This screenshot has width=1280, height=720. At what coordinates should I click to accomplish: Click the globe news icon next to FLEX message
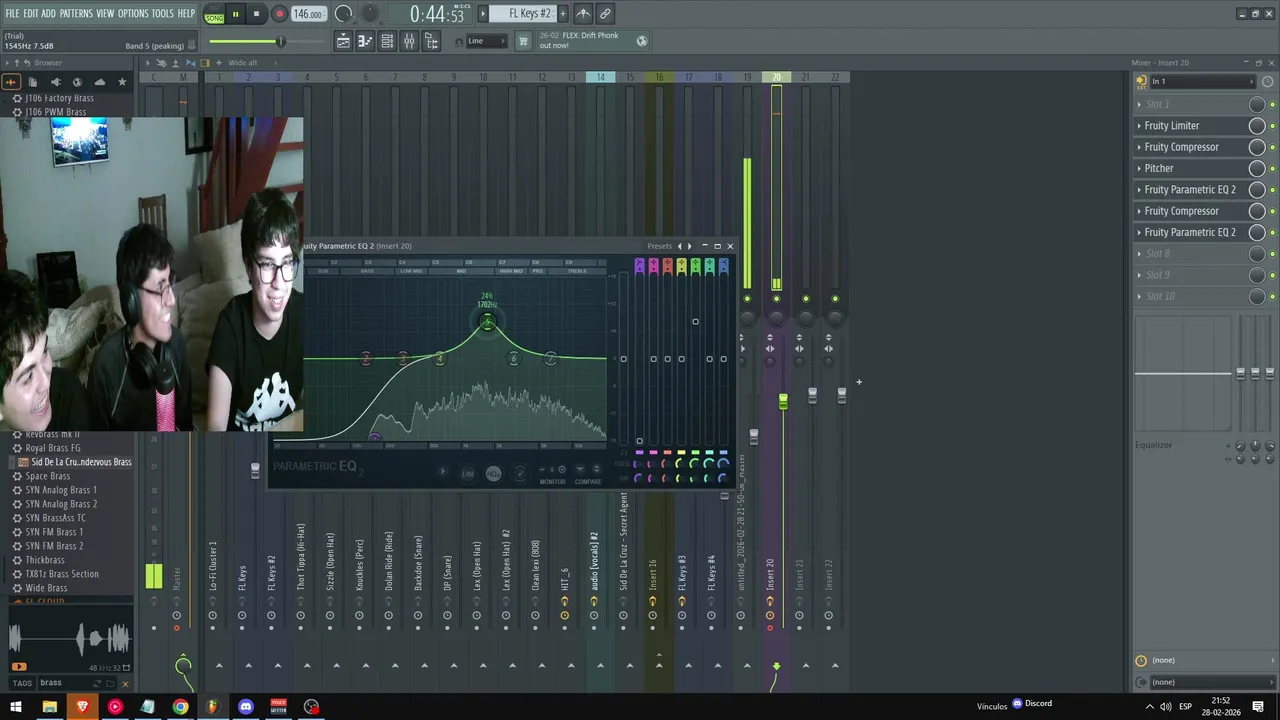pos(642,41)
